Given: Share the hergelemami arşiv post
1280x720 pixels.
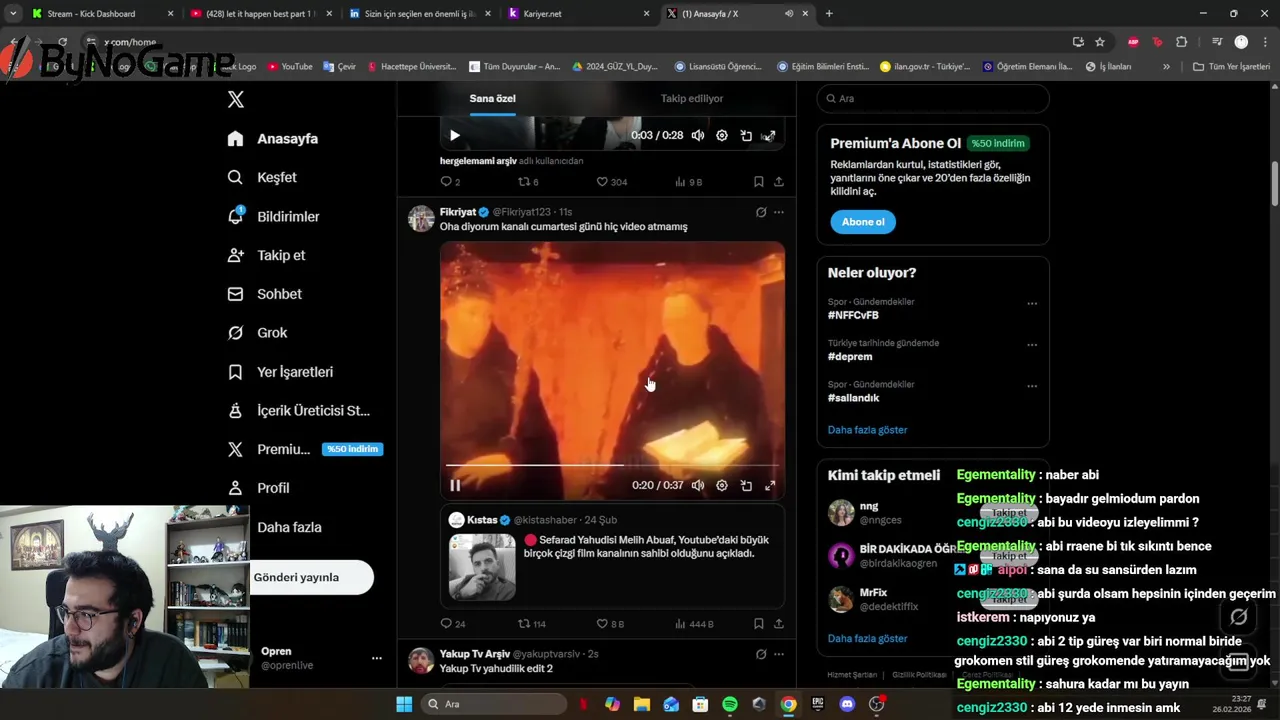Looking at the screenshot, I should 778,182.
